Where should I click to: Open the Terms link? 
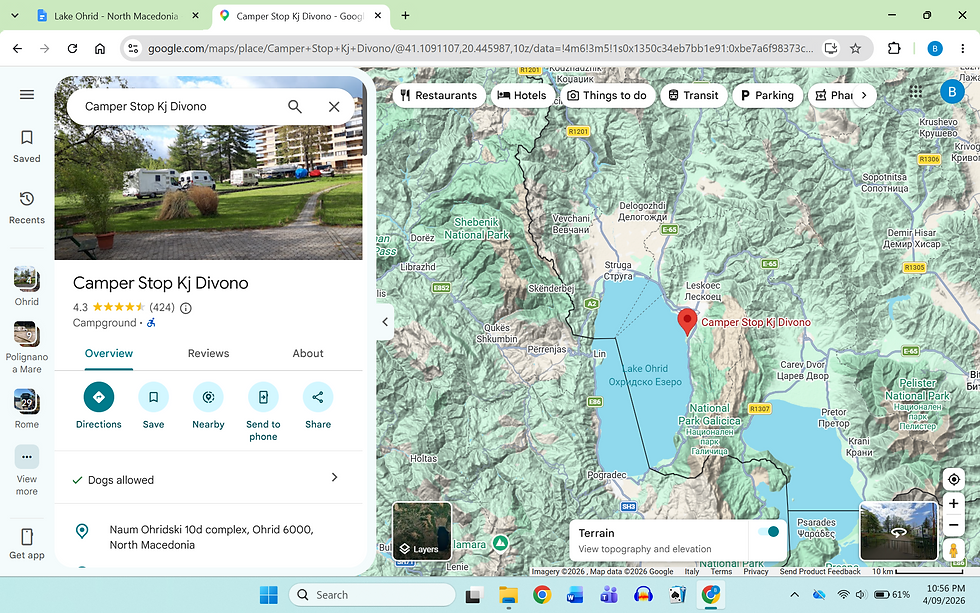coord(721,571)
